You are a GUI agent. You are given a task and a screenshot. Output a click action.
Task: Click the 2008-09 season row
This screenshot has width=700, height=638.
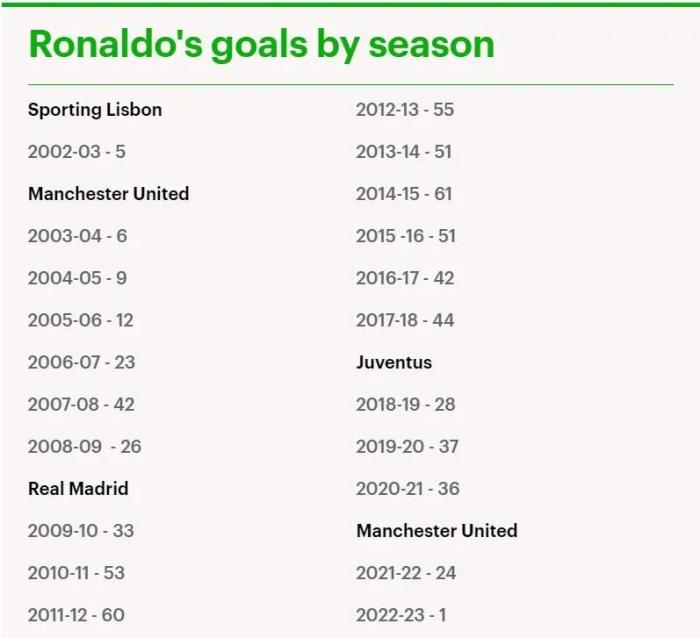point(84,446)
